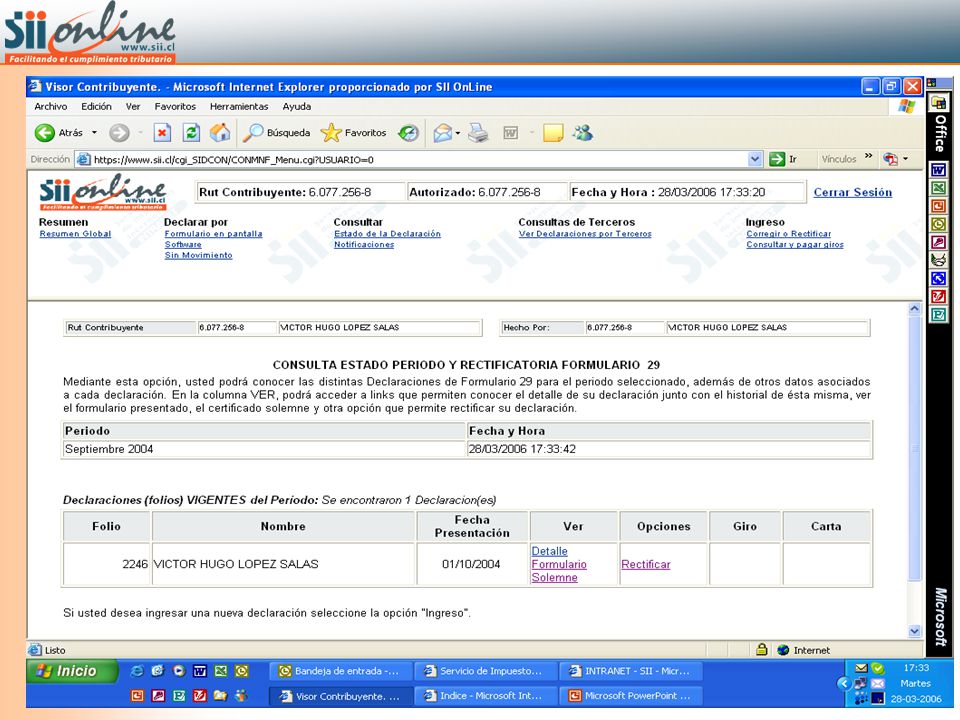Image resolution: width=960 pixels, height=720 pixels.
Task: Open the Ayuda menu
Action: 297,107
